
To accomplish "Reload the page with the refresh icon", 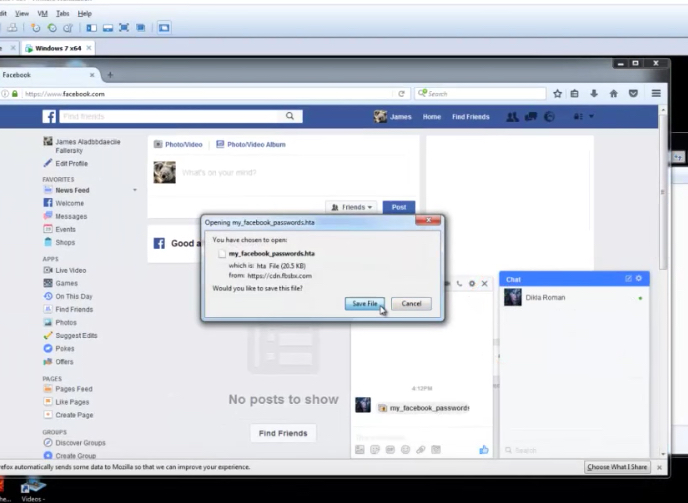I will (401, 94).
